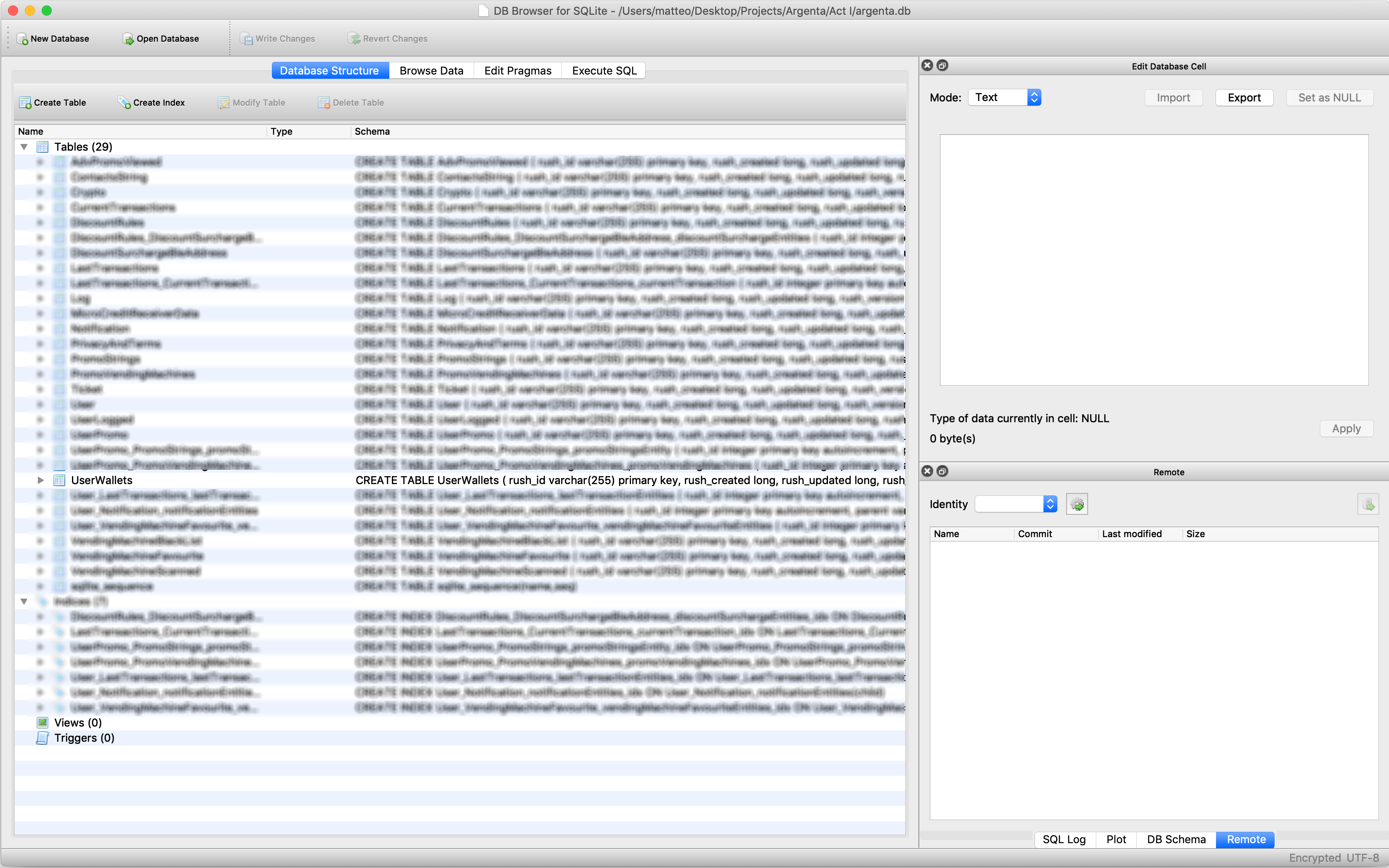Select the UserWallets CREATE TABLE schema text
This screenshot has height=868, width=1389.
pyautogui.click(x=630, y=480)
